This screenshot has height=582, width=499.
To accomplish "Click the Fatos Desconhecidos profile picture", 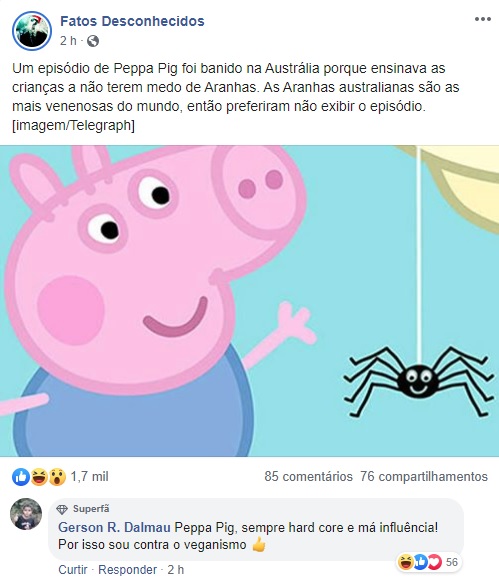I will point(32,30).
